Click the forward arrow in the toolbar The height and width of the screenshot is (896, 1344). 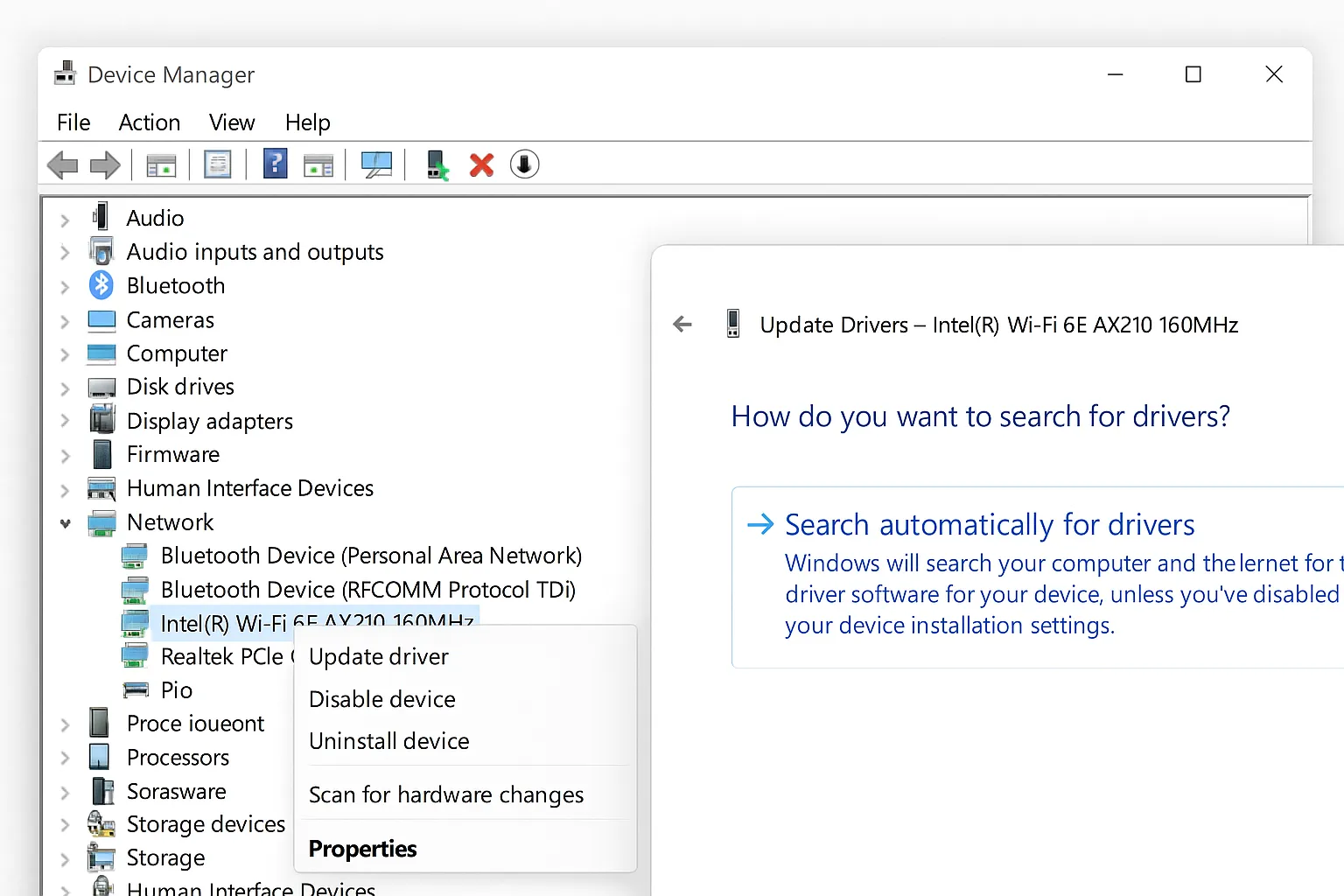click(x=105, y=164)
